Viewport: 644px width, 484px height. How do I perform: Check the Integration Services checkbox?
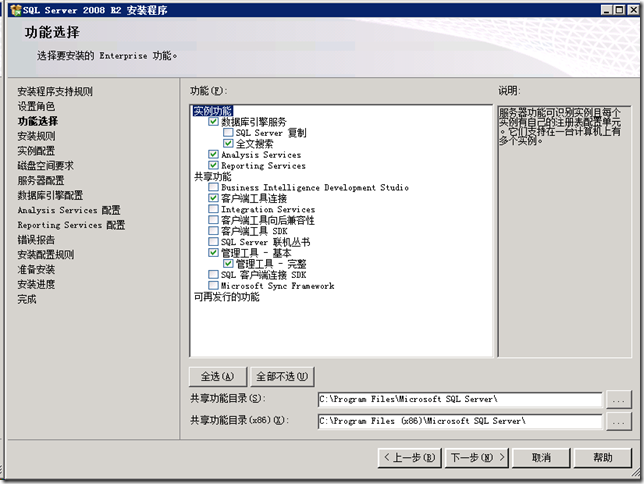point(213,209)
